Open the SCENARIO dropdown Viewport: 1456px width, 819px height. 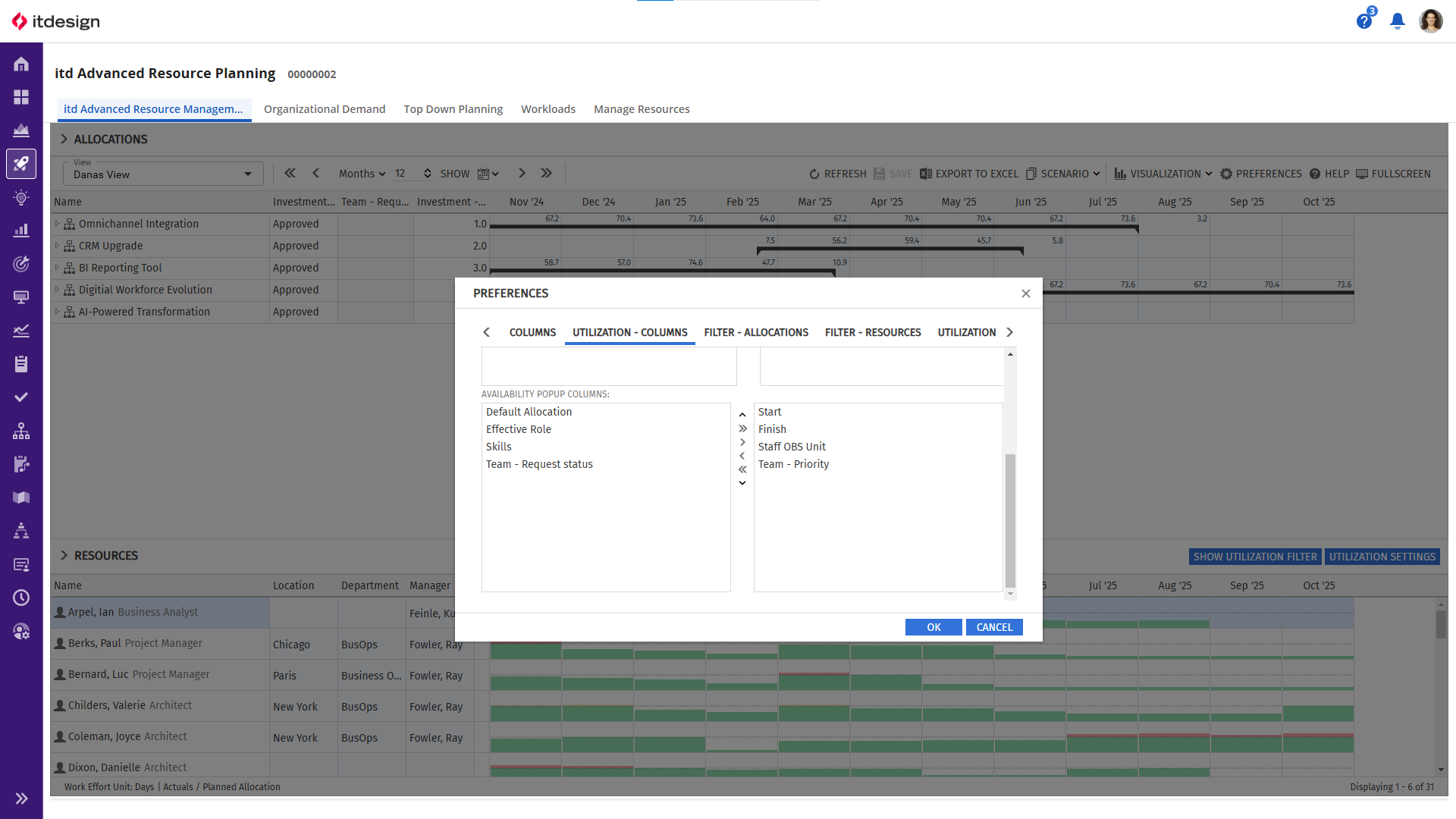(1063, 174)
